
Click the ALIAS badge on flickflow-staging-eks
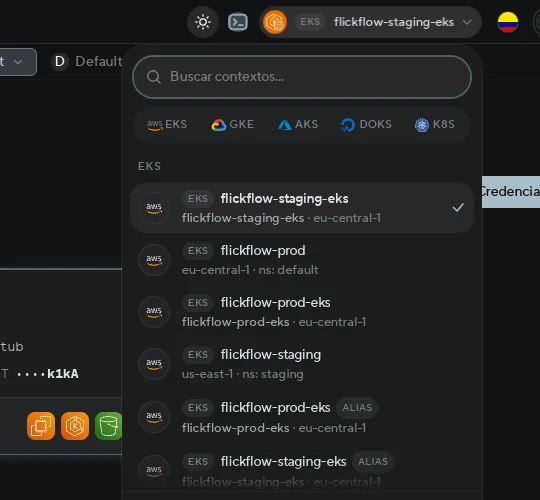coord(373,461)
